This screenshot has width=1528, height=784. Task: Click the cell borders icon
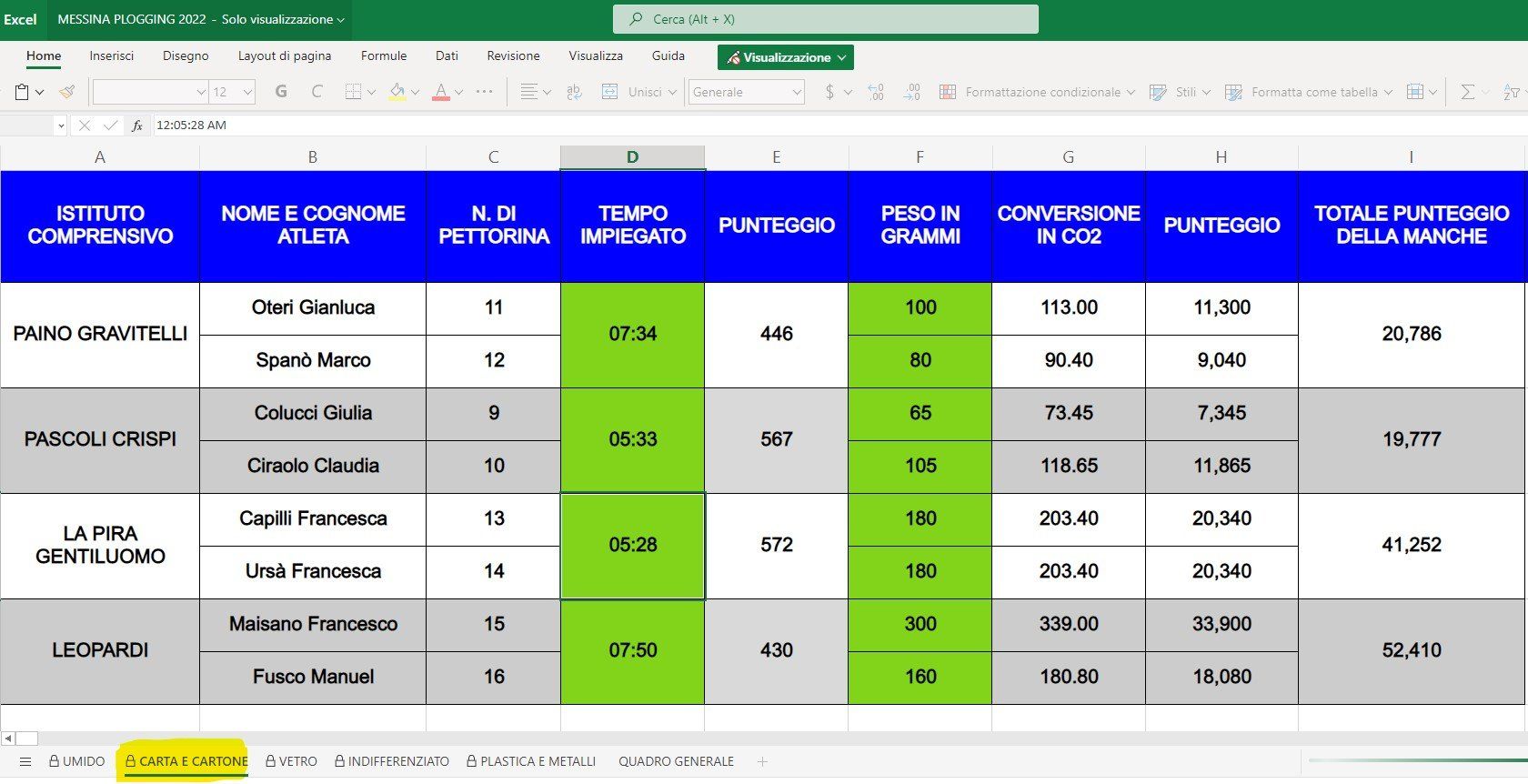(353, 92)
